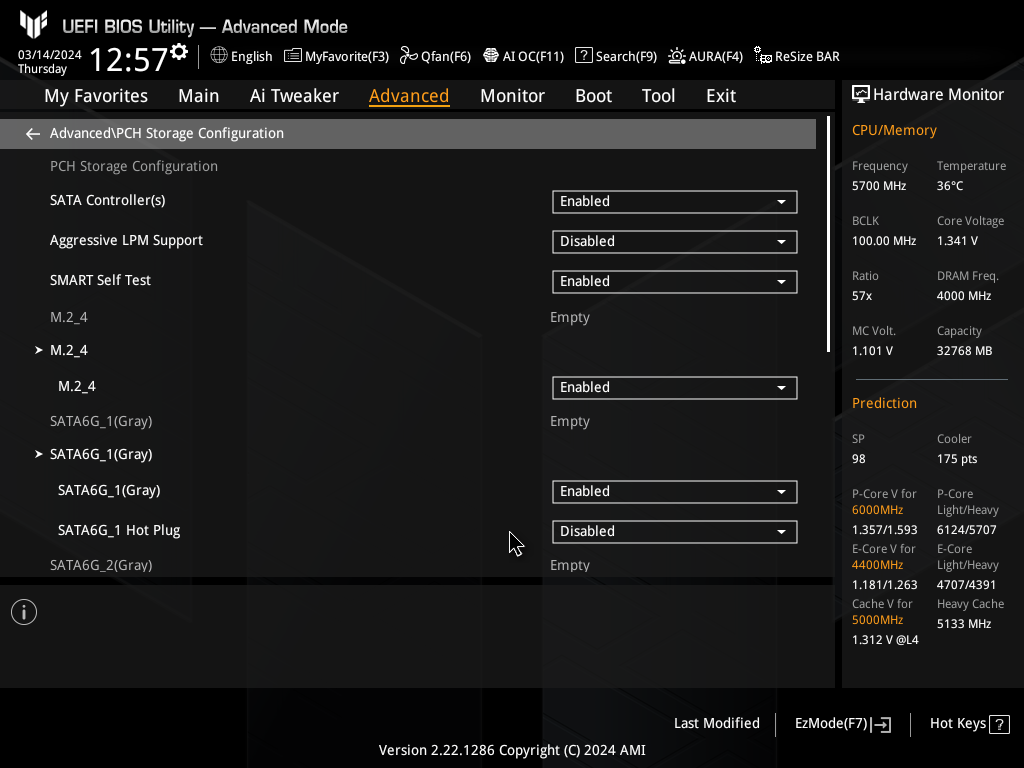
Task: Click the 6000MHz P-Core link text
Action: [877, 510]
